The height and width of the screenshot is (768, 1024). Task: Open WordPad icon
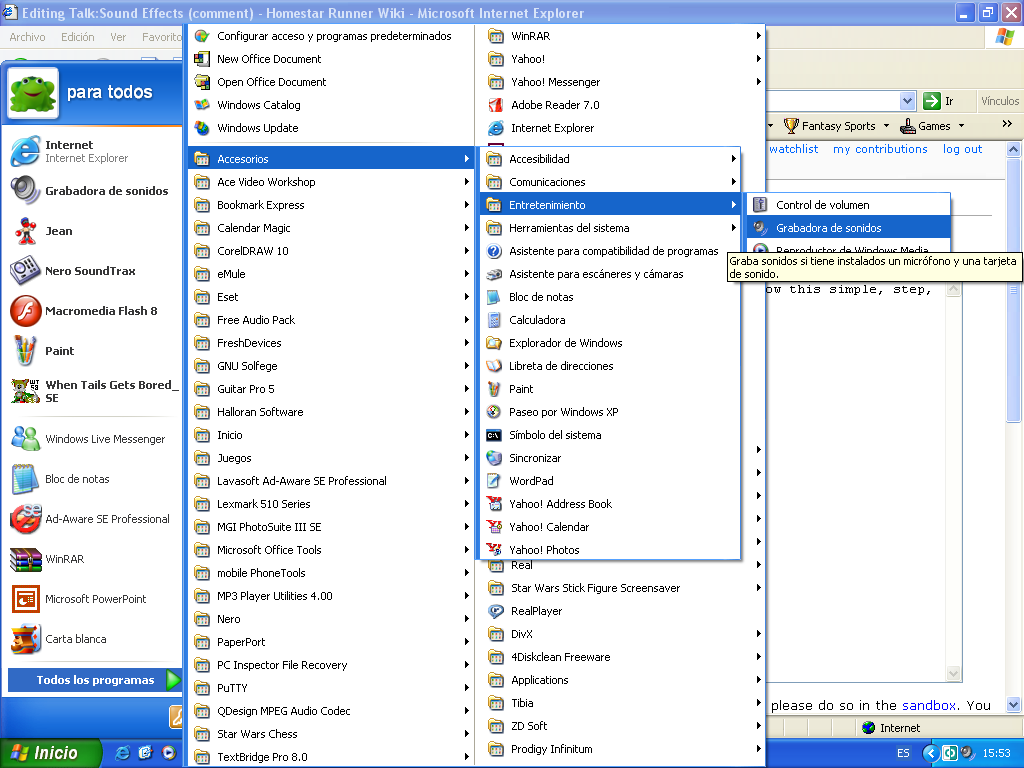pyautogui.click(x=494, y=481)
